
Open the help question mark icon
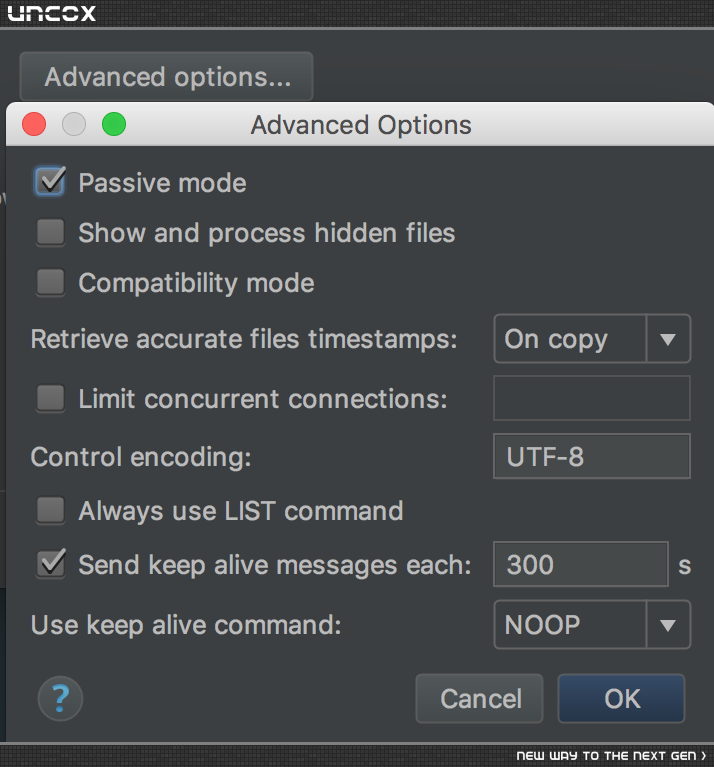coord(60,699)
